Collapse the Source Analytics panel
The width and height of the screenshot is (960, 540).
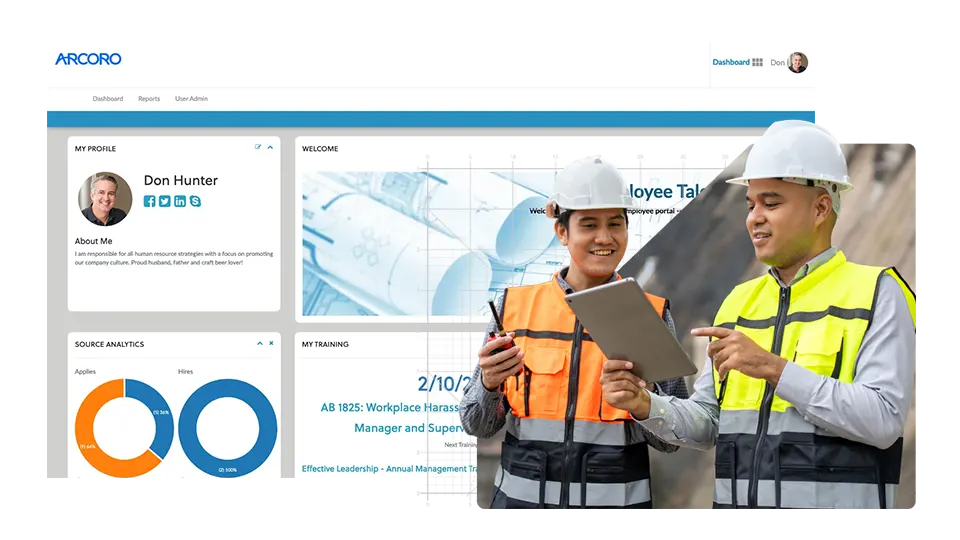(260, 343)
